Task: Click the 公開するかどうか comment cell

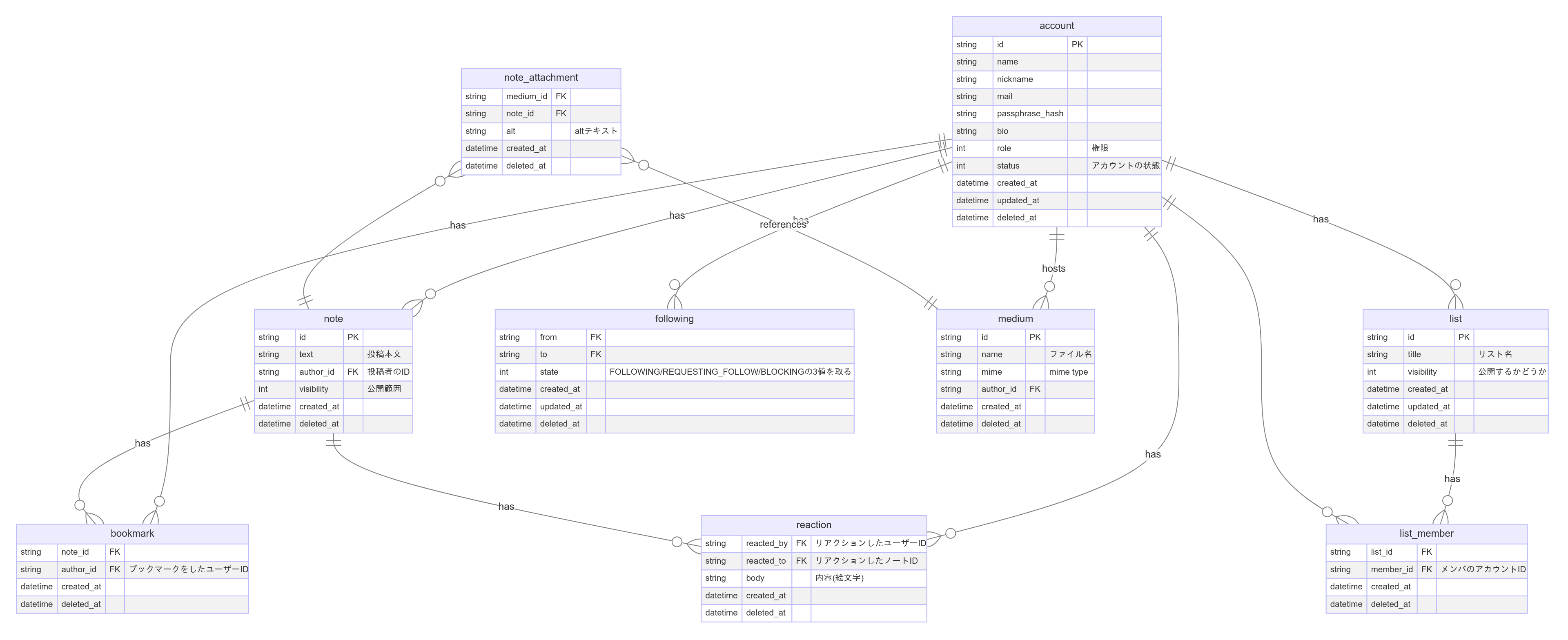Action: pyautogui.click(x=1511, y=372)
